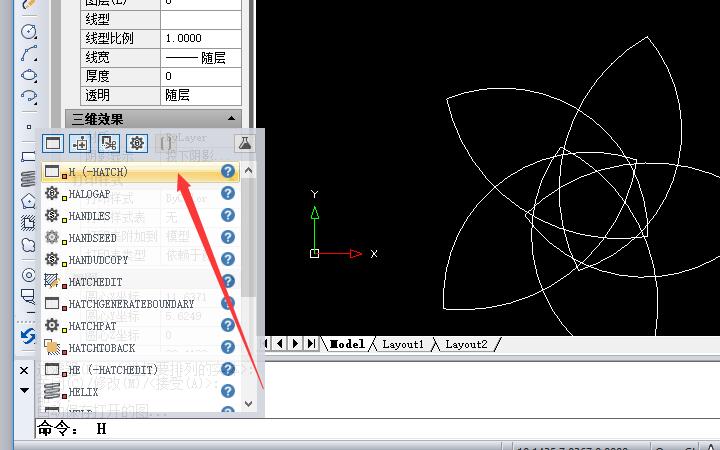
Task: Choose HATCHGENERATEBOUNDARY from the suggestions
Action: pos(130,303)
